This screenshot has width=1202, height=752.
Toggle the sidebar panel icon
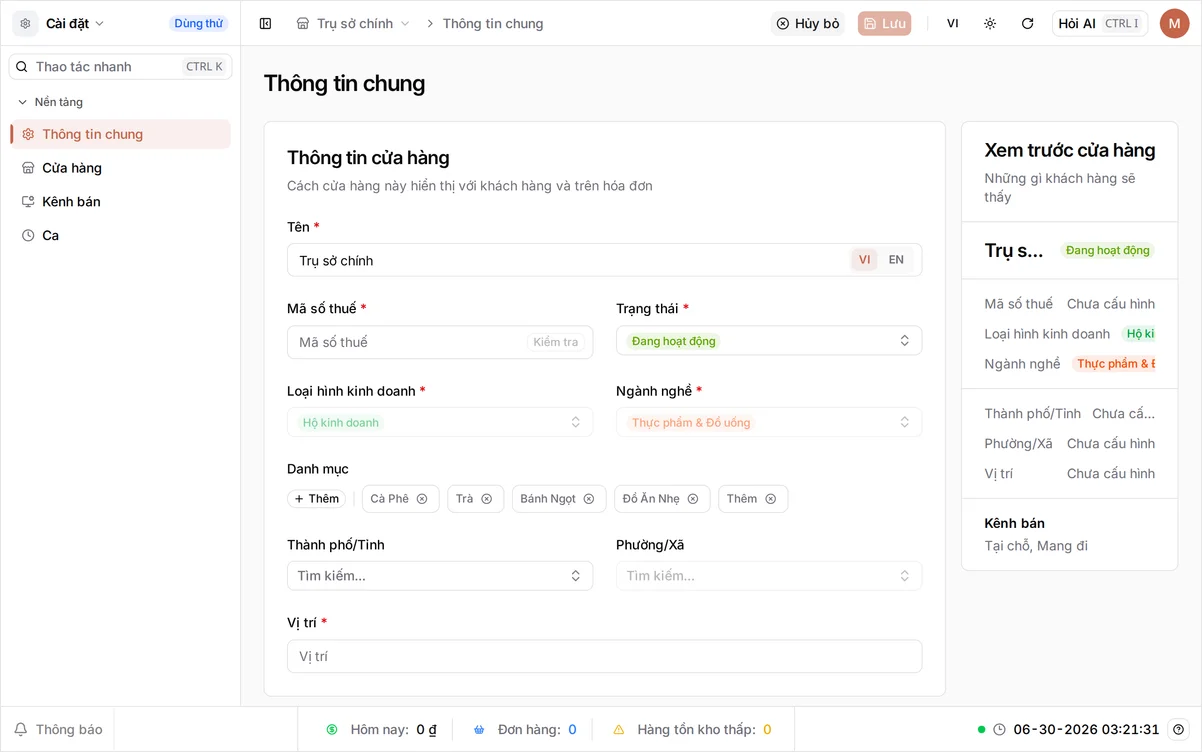click(265, 23)
